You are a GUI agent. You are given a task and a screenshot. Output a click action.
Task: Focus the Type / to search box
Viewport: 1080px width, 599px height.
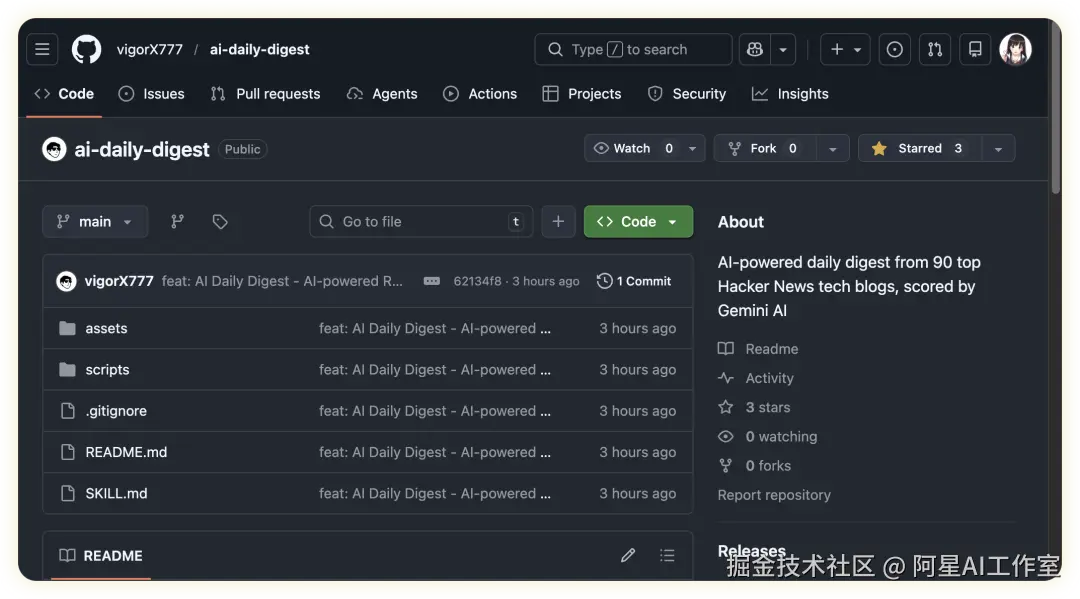click(633, 50)
